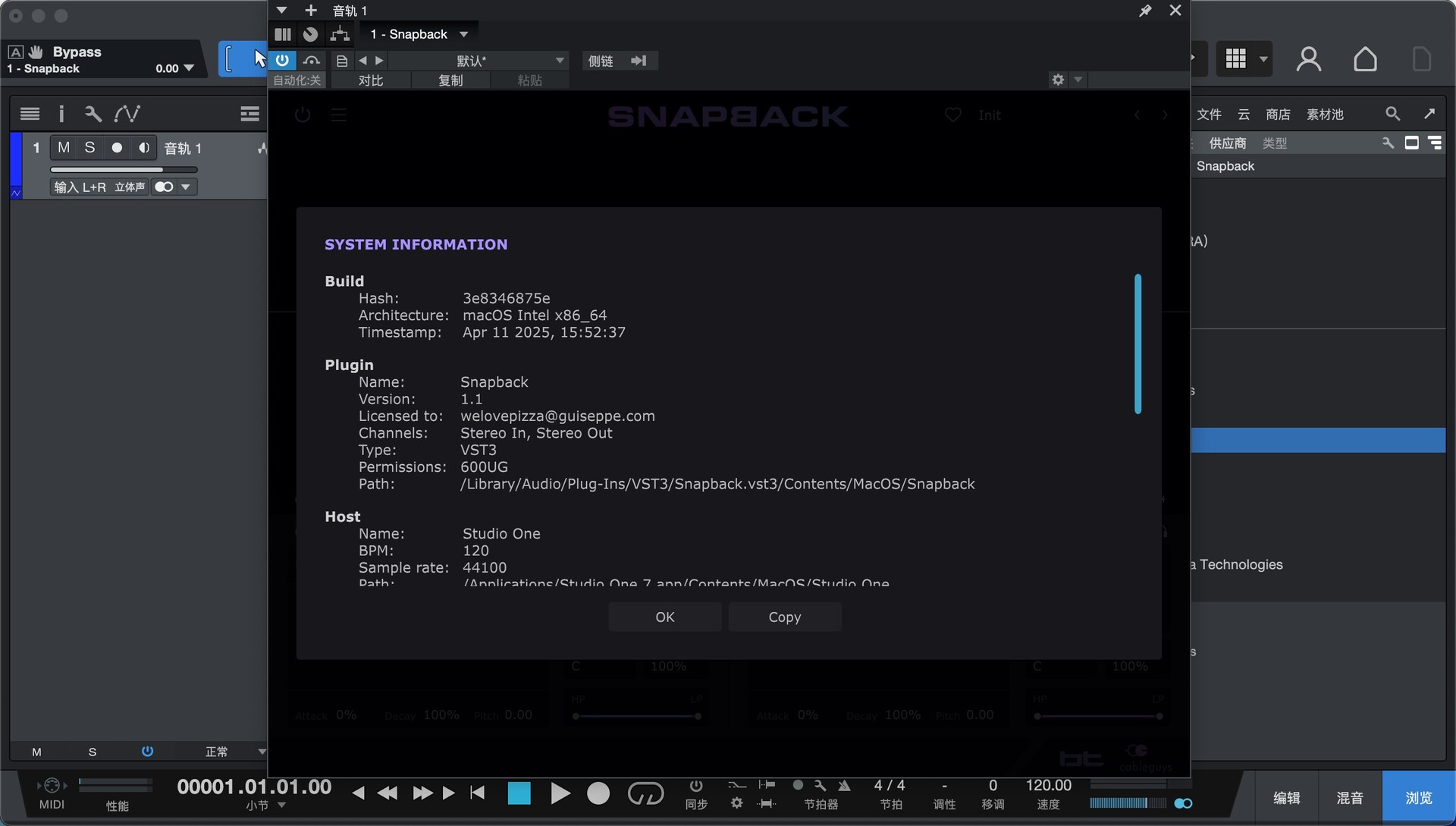Expand the 默认* preset dropdown
Image resolution: width=1456 pixels, height=826 pixels.
point(559,61)
